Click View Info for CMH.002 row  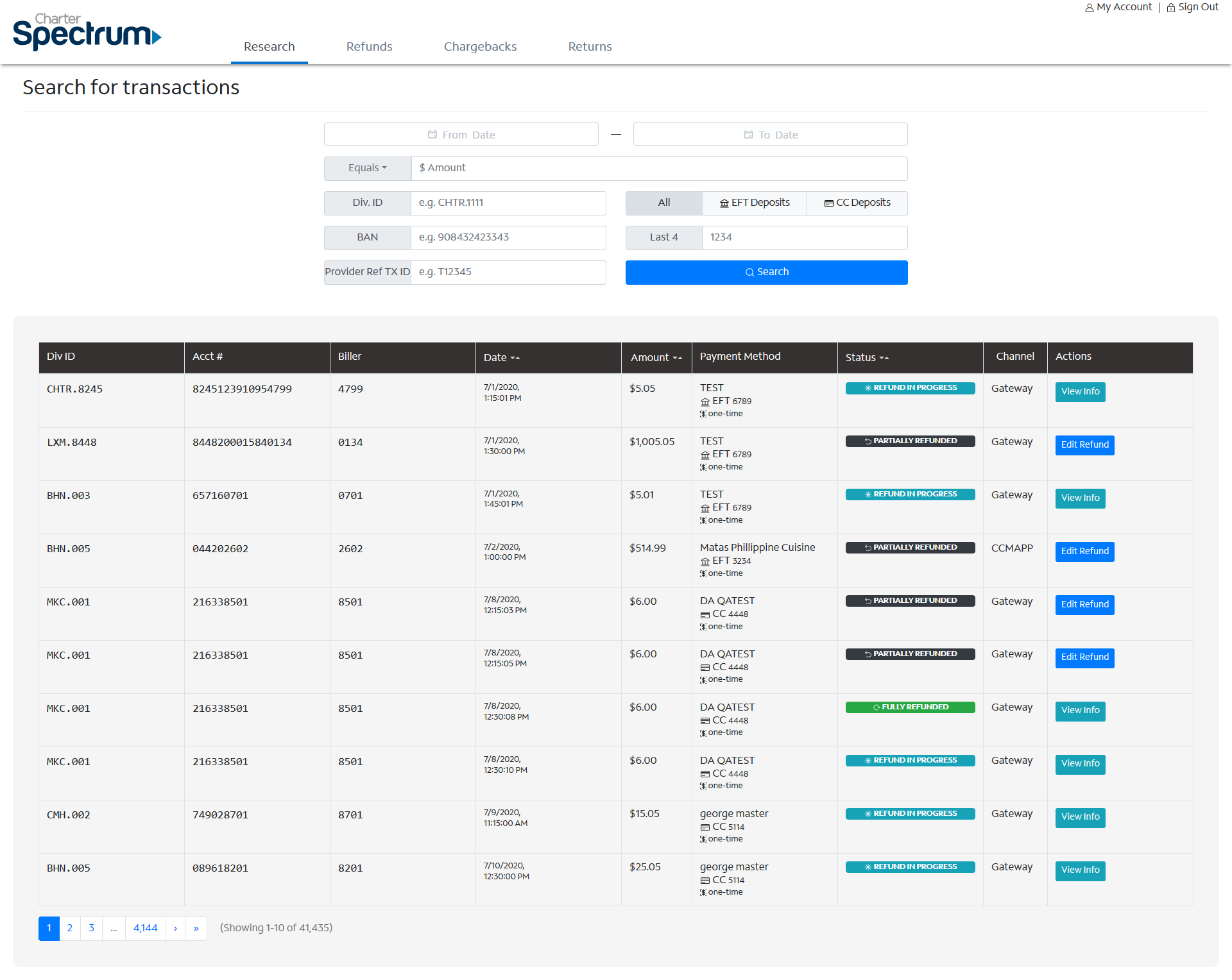[x=1080, y=817]
